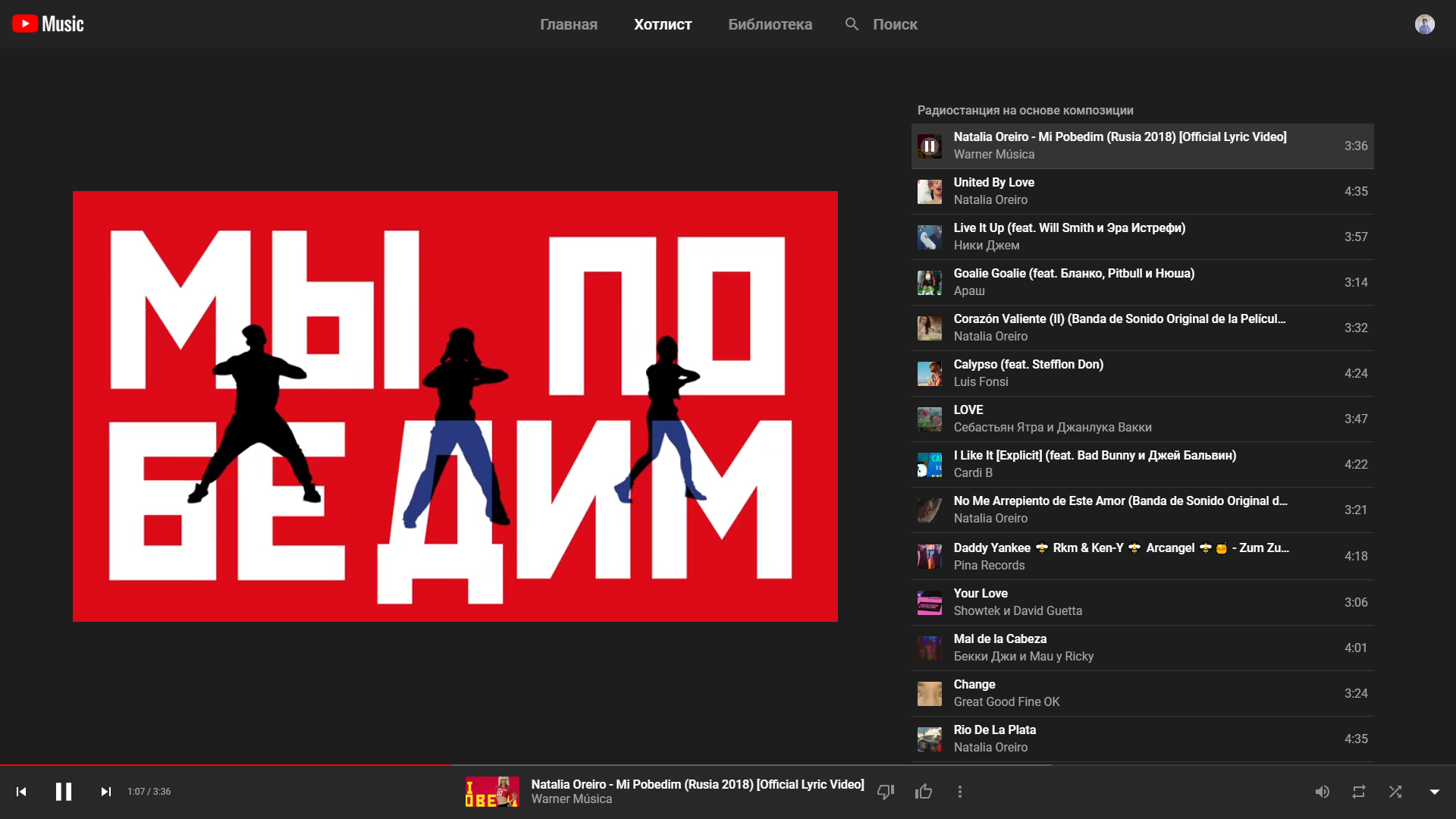Play Calypso (feat. Stefflon Don)
This screenshot has width=1456, height=819.
(x=1142, y=374)
